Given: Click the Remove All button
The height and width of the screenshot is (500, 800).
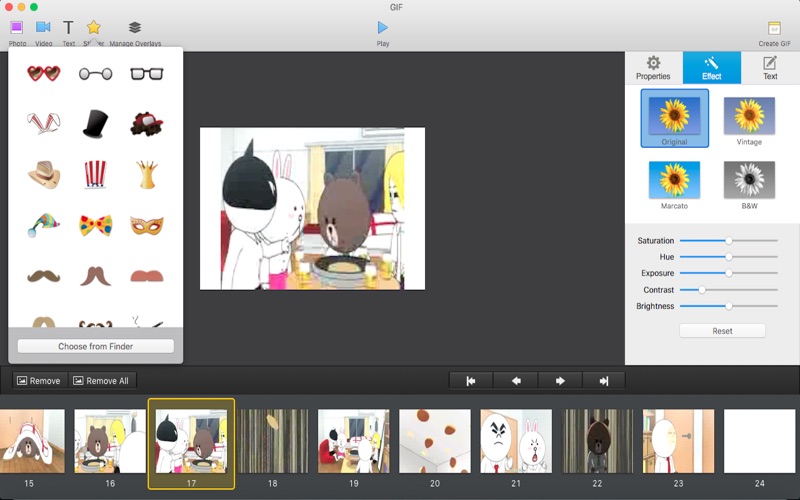Looking at the screenshot, I should (x=103, y=381).
